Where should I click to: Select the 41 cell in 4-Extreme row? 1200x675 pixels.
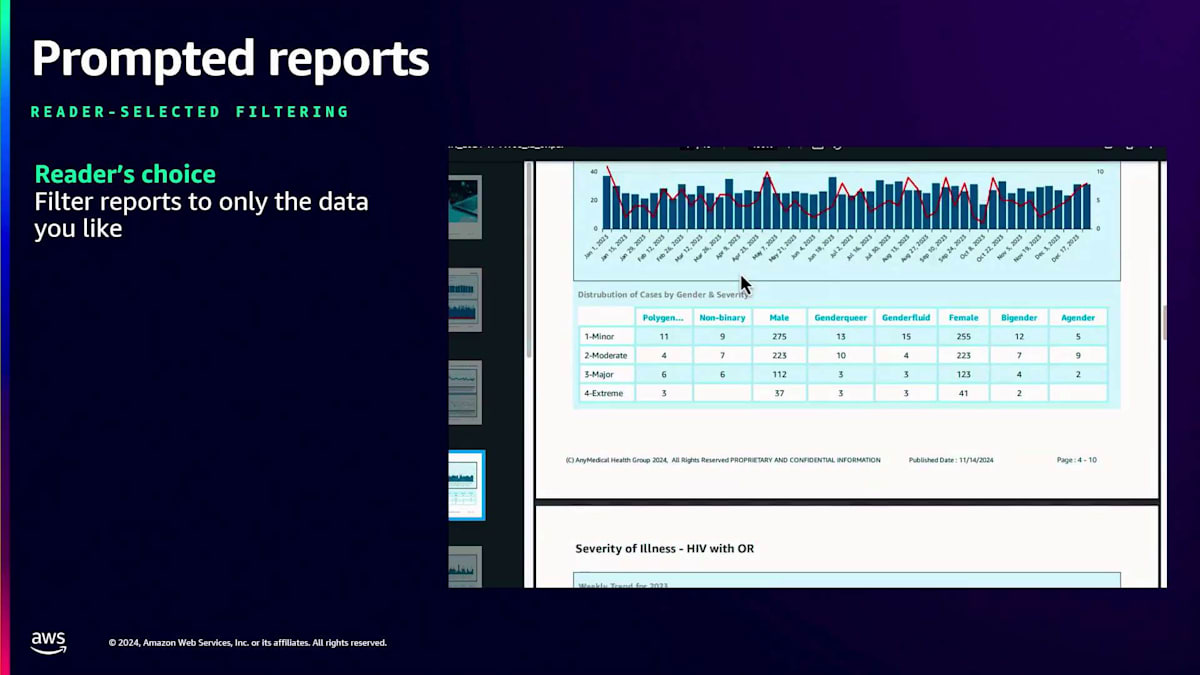(x=964, y=394)
